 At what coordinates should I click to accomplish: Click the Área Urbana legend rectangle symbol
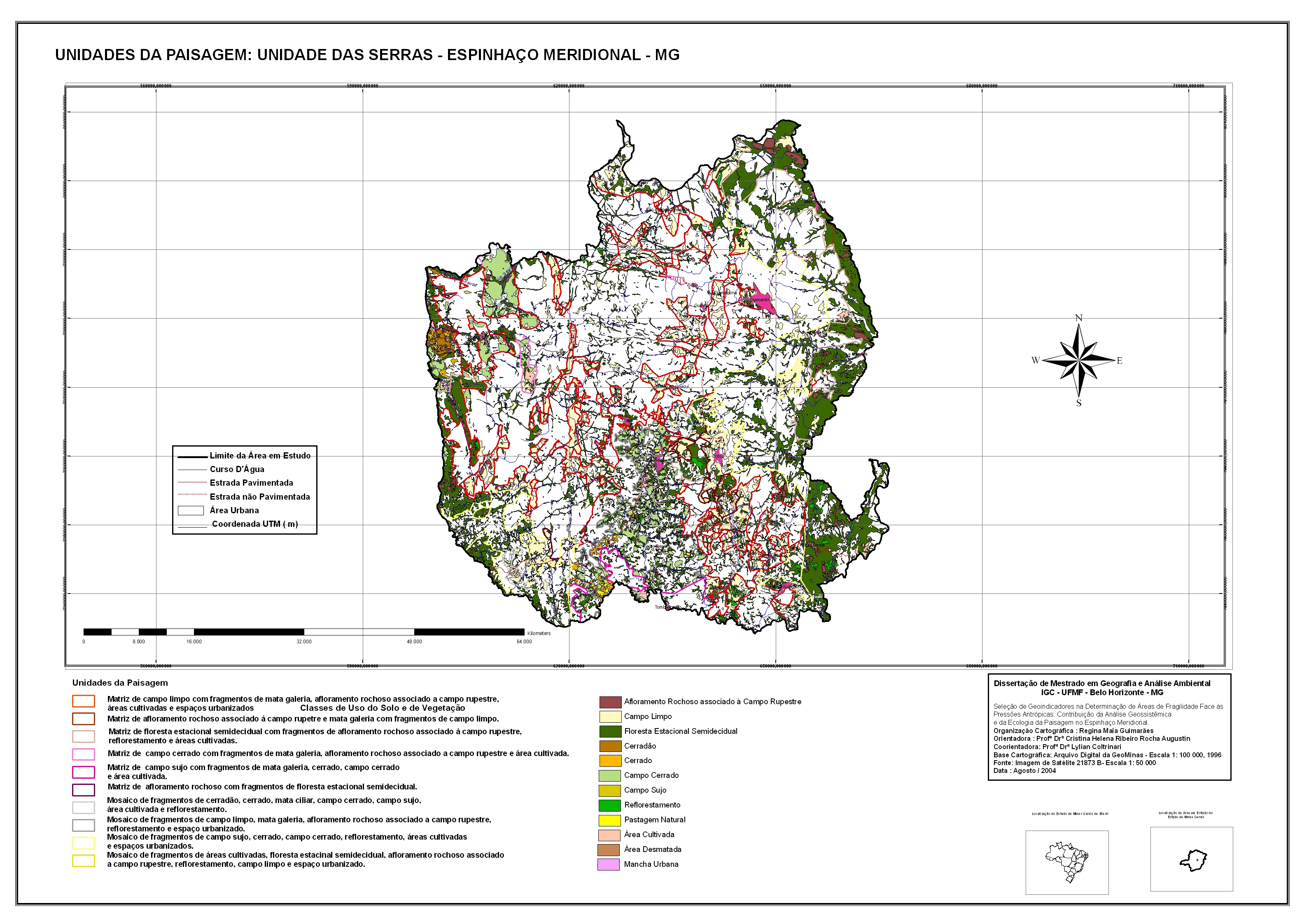191,511
